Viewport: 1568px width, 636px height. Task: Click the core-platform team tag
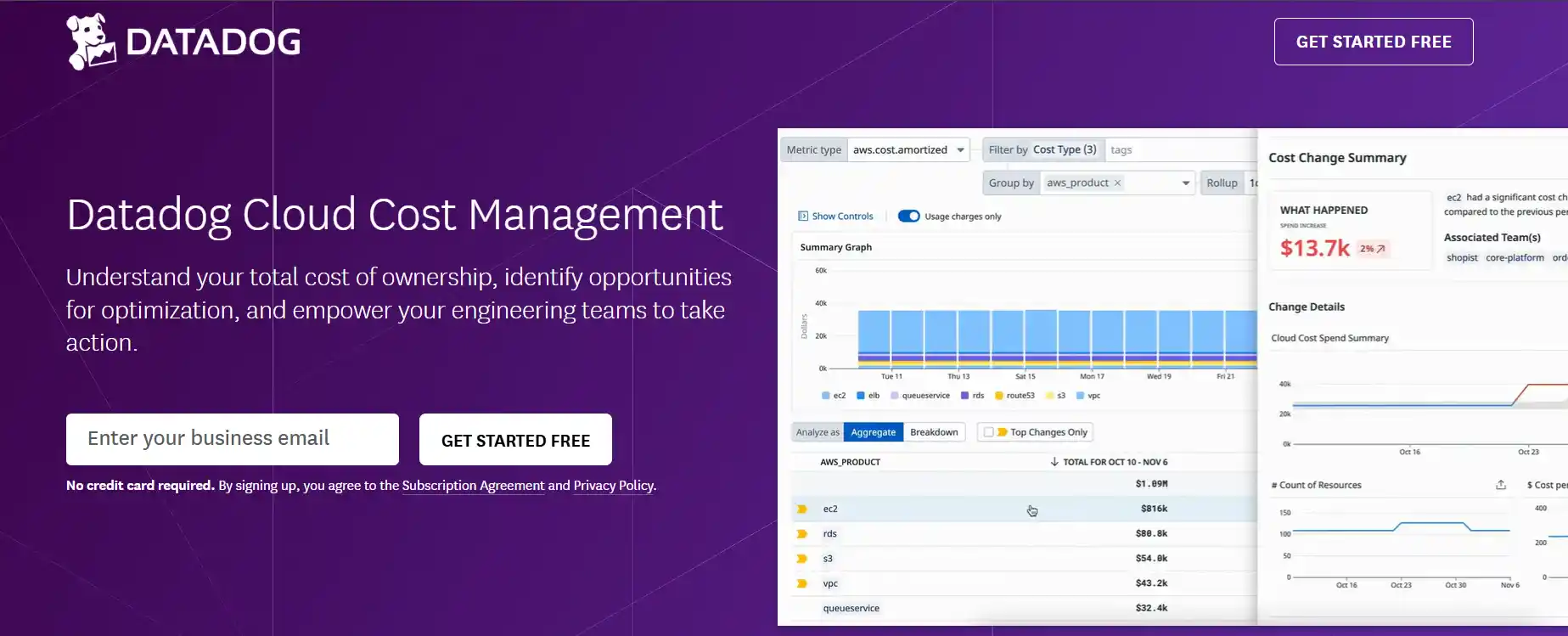coord(1515,257)
